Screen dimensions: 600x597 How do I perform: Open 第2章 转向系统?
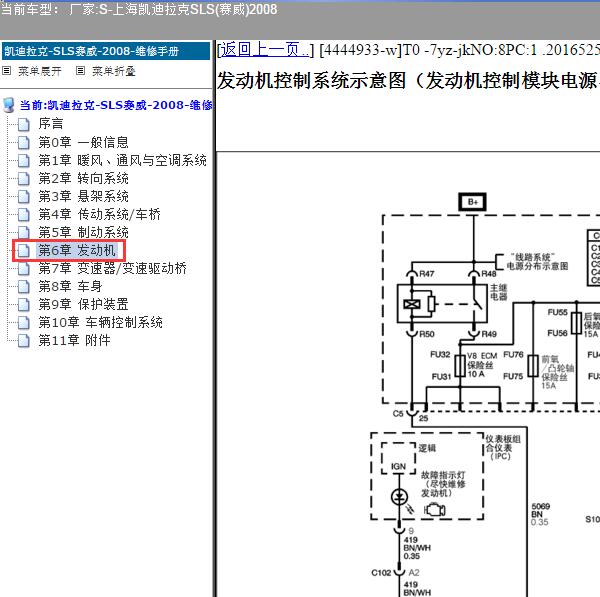point(83,178)
